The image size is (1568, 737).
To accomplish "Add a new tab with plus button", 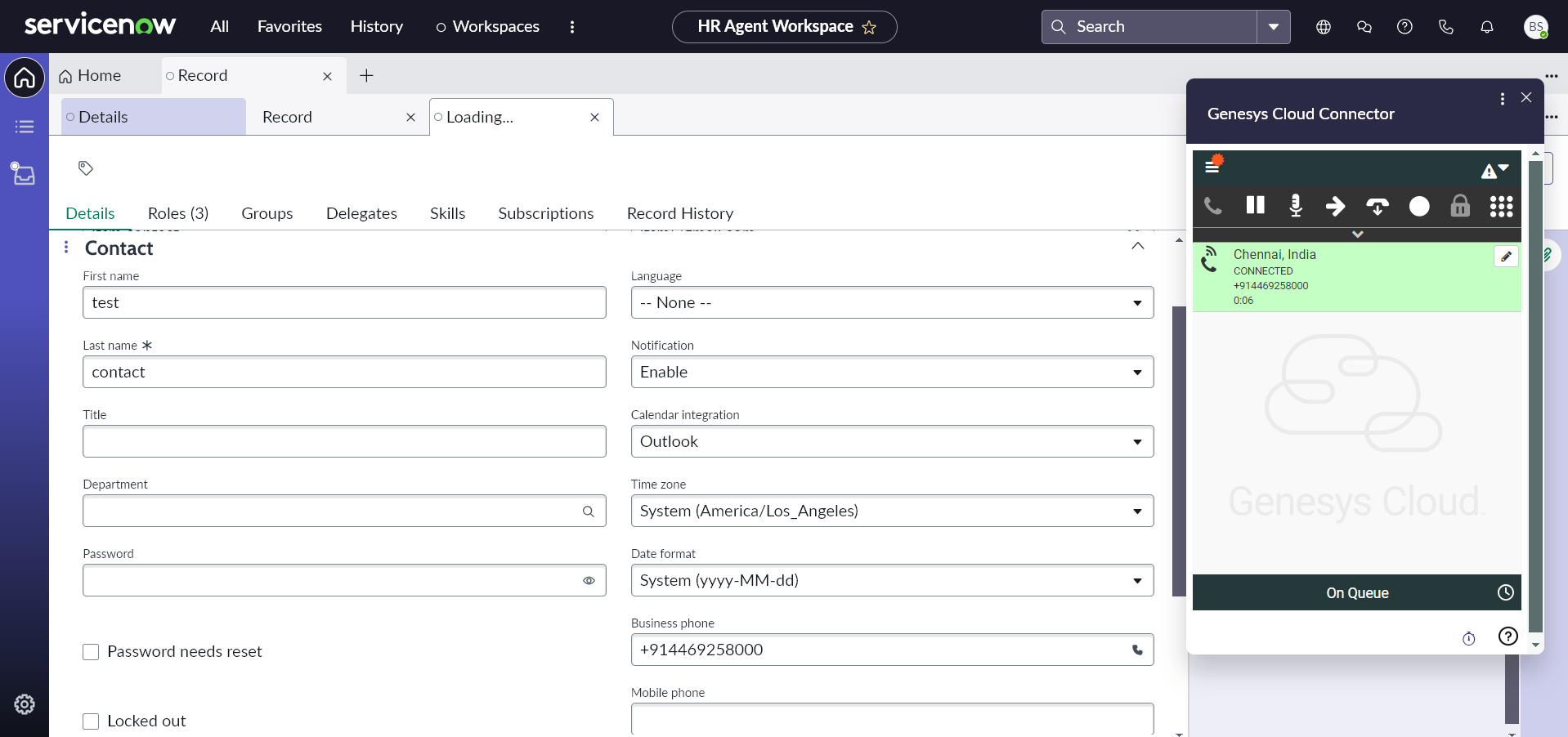I will point(366,76).
